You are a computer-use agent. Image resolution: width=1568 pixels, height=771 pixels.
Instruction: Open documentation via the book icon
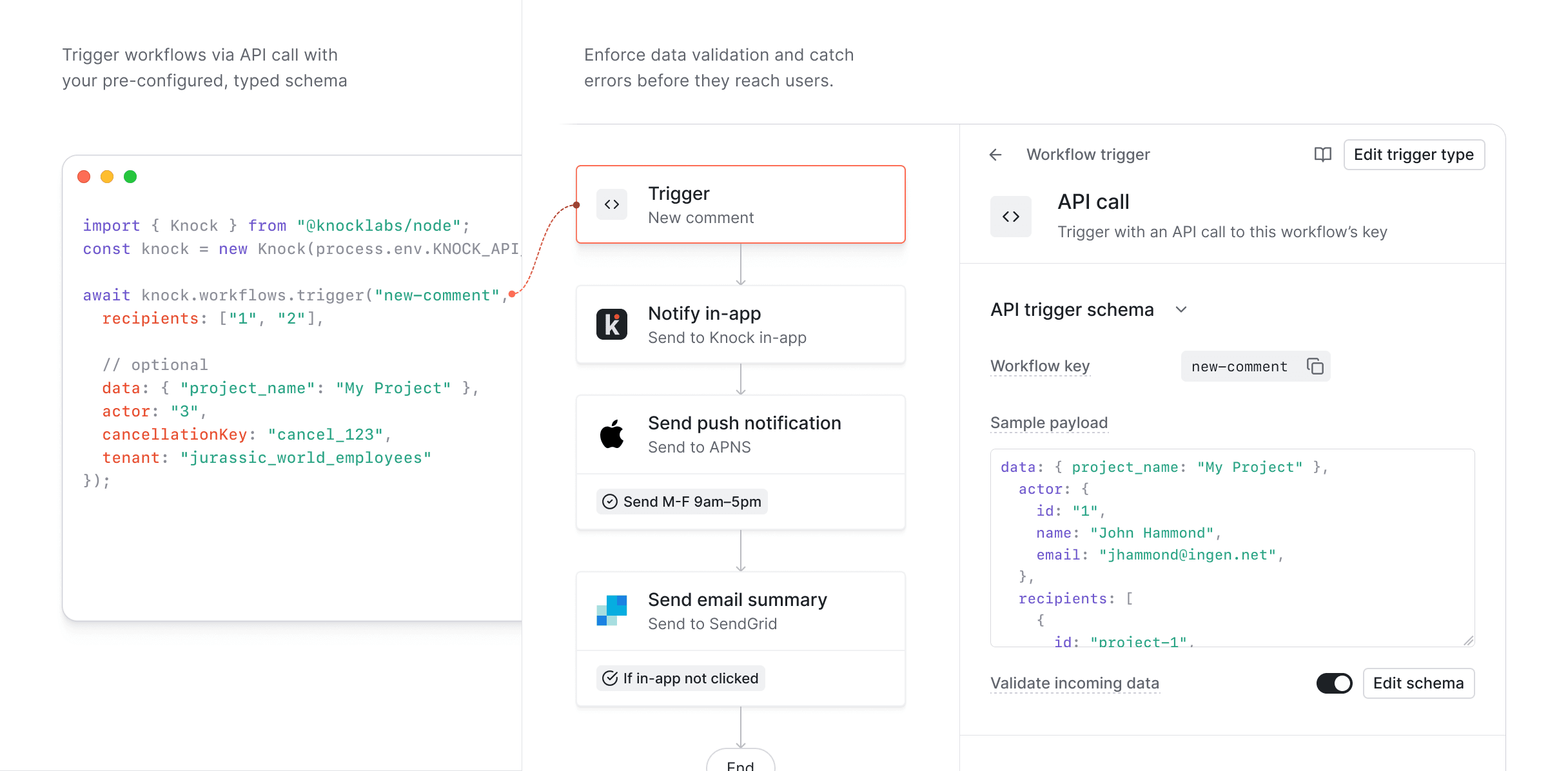1322,155
